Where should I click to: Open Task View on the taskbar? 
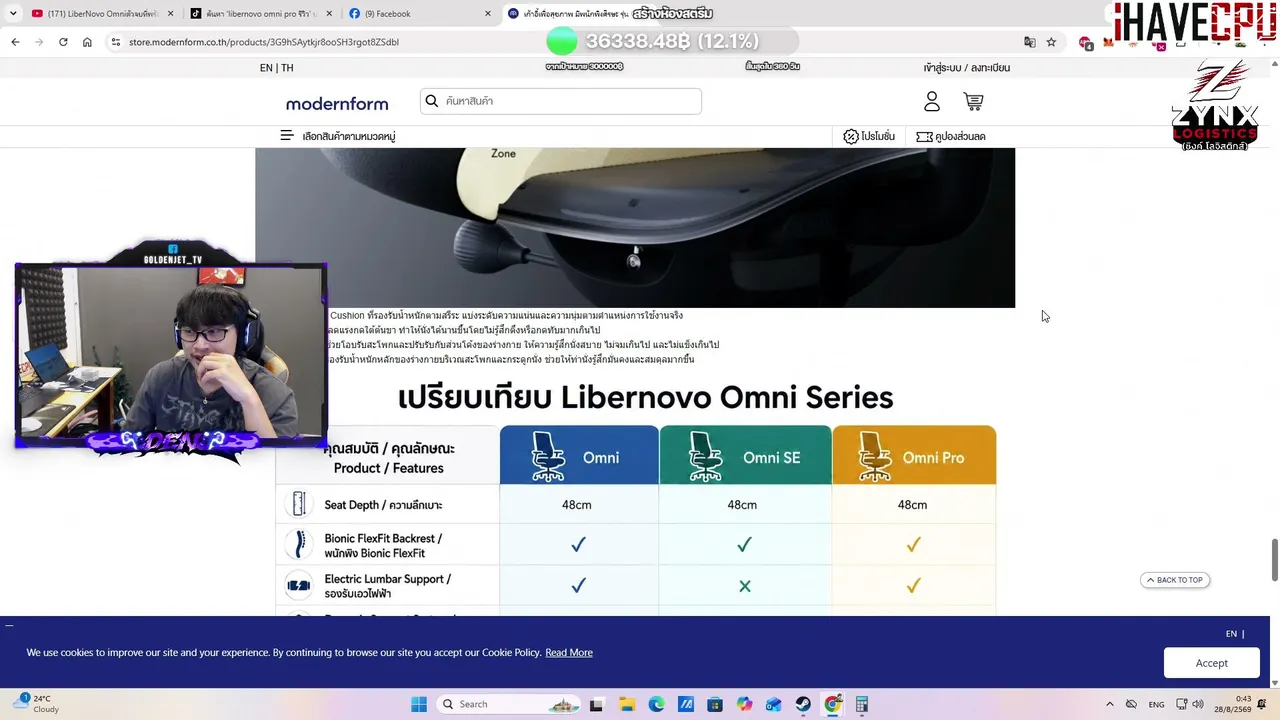pos(597,704)
